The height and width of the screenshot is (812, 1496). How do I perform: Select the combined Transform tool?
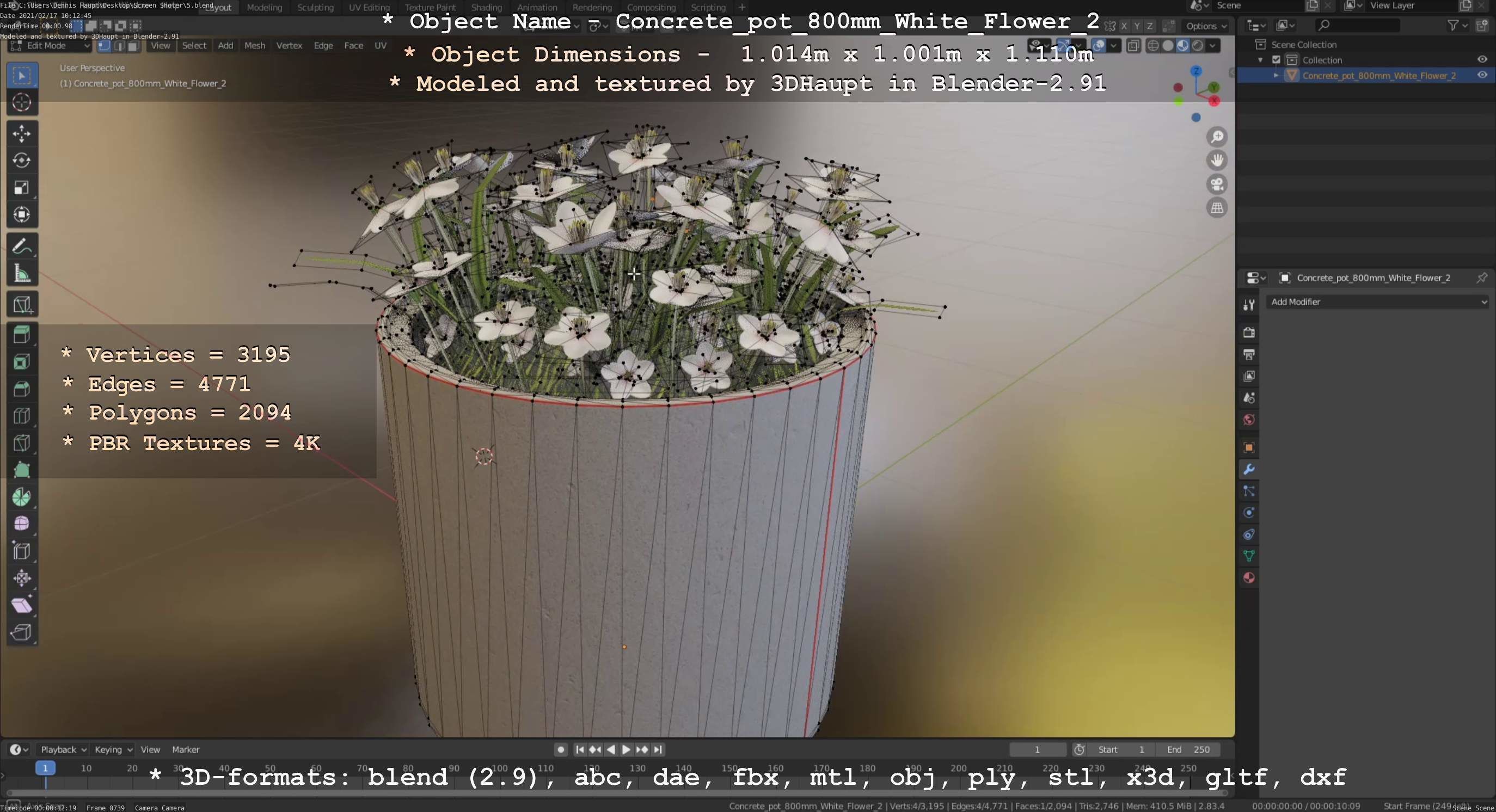click(x=22, y=215)
